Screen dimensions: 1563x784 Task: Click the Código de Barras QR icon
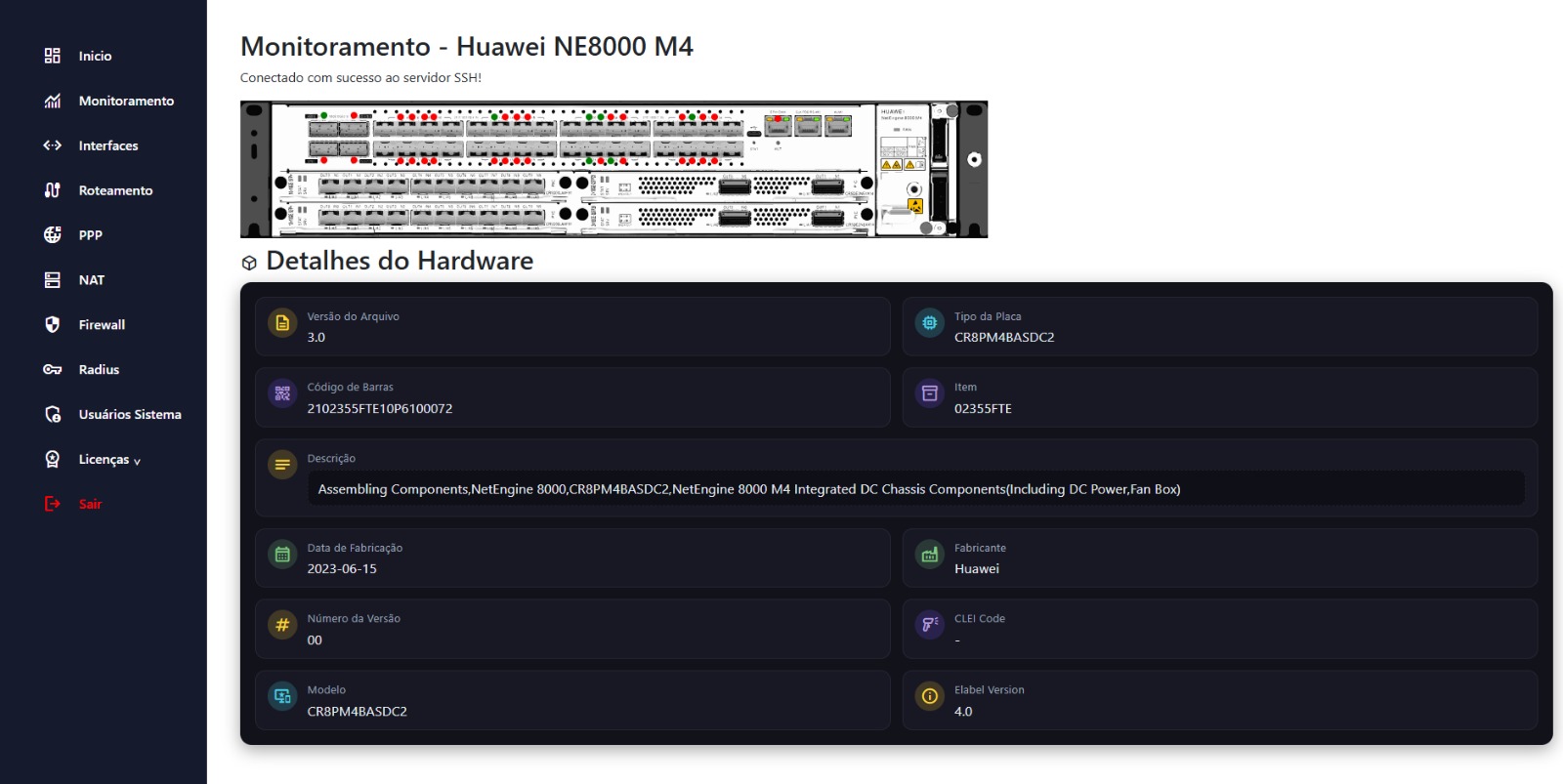point(282,393)
